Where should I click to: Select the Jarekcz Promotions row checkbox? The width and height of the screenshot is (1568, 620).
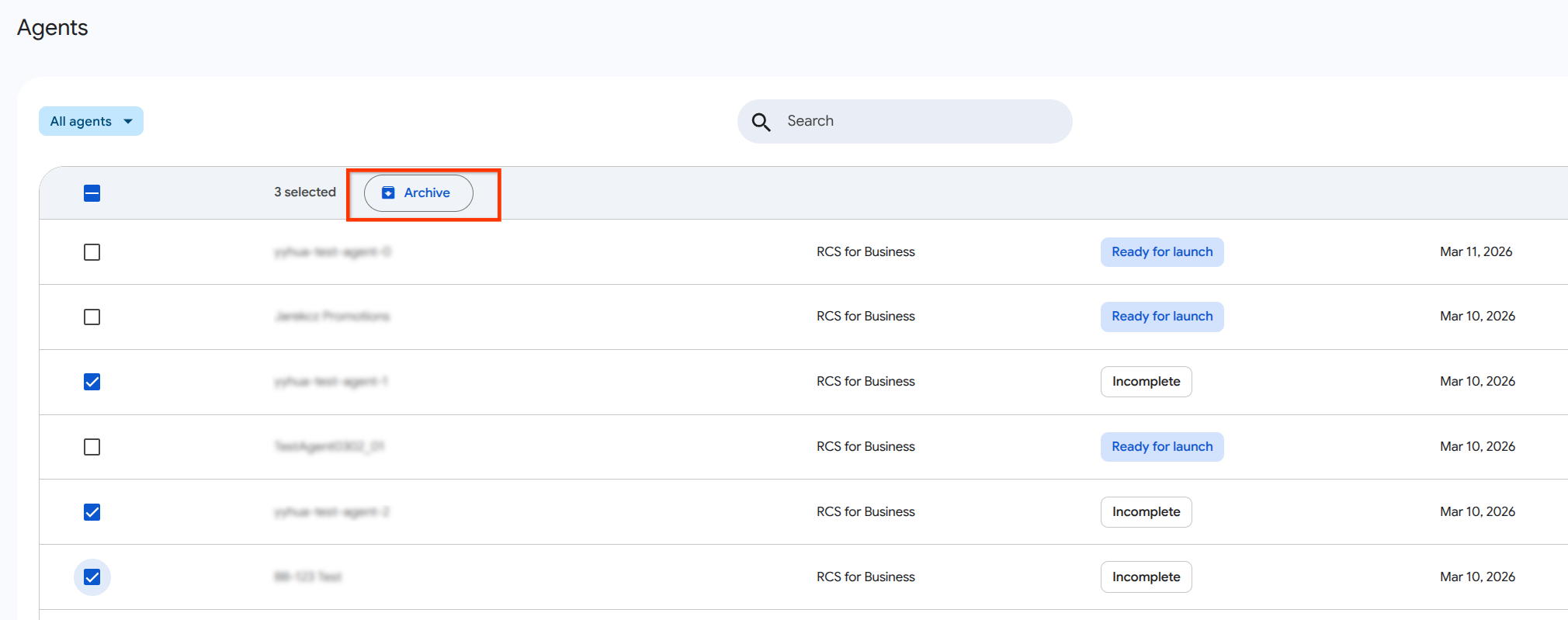point(92,317)
